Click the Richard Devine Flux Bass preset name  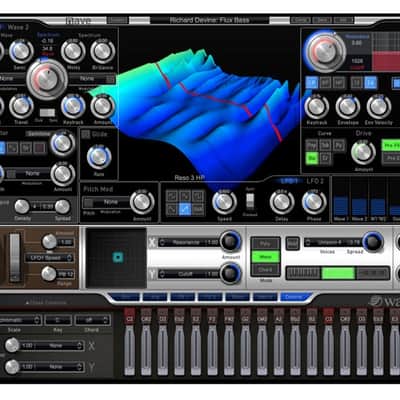pos(209,20)
